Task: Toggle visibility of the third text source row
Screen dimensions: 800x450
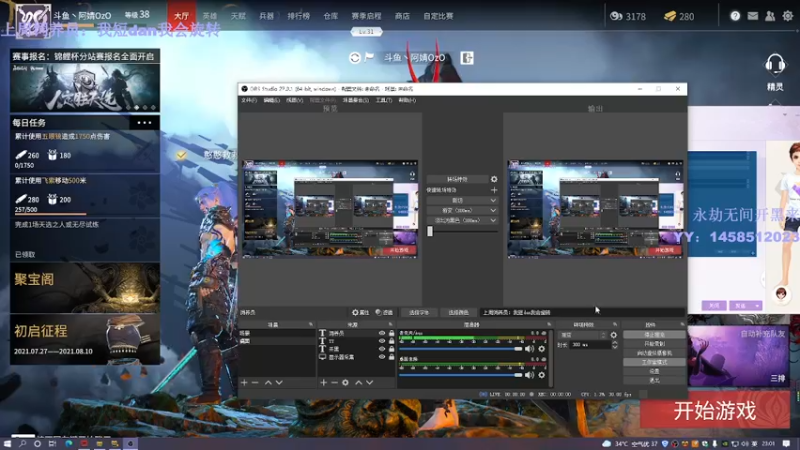Action: (x=382, y=349)
